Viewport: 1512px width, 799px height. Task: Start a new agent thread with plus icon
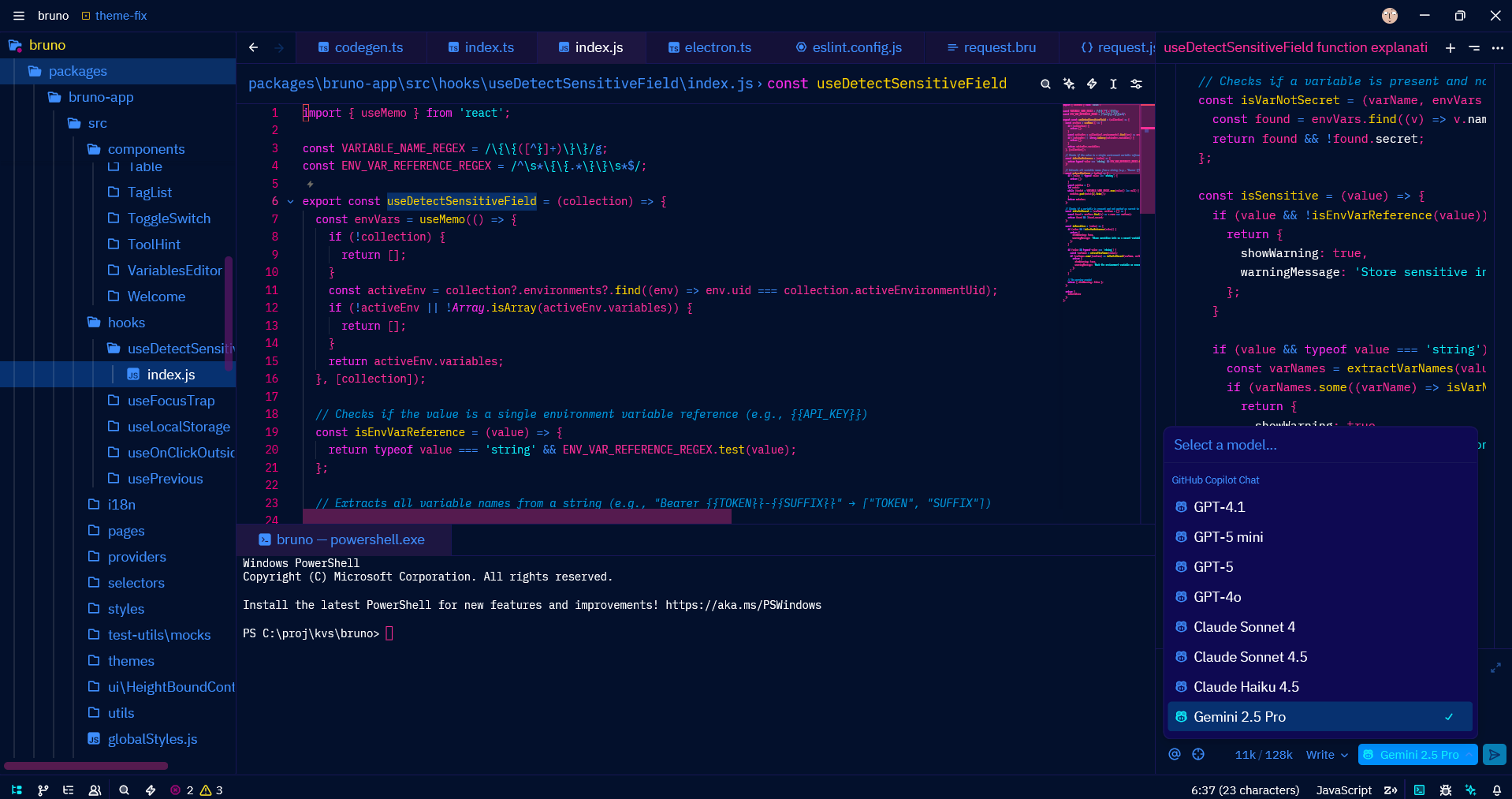click(1450, 47)
